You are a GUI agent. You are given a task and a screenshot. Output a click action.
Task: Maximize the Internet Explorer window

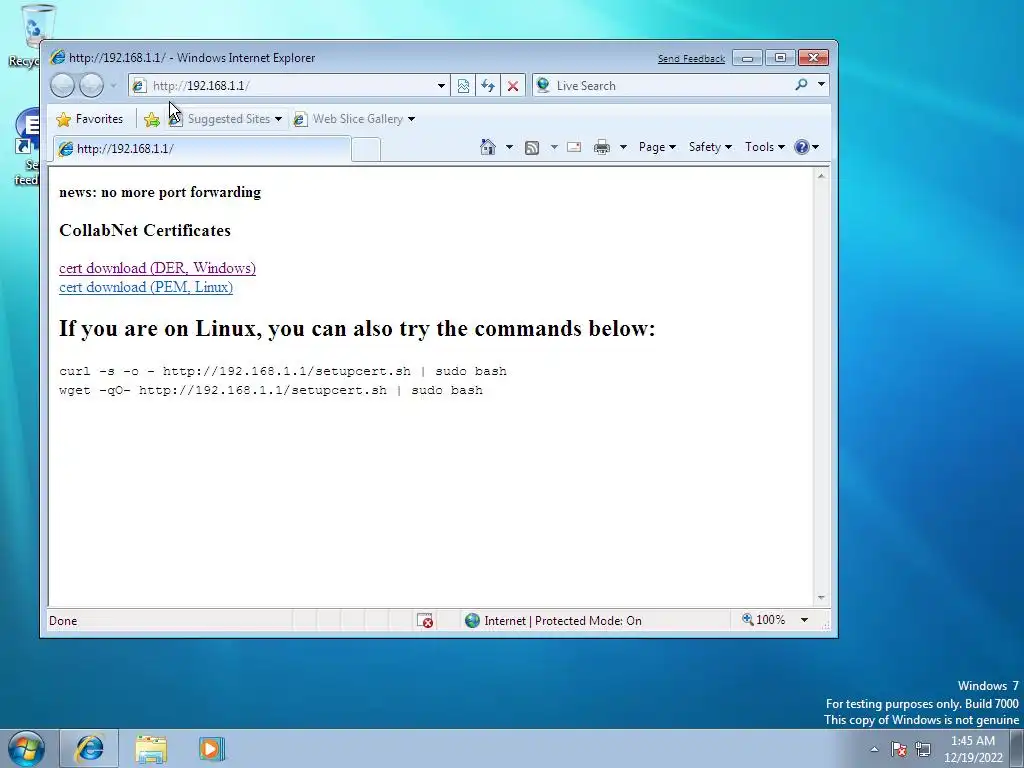[780, 58]
